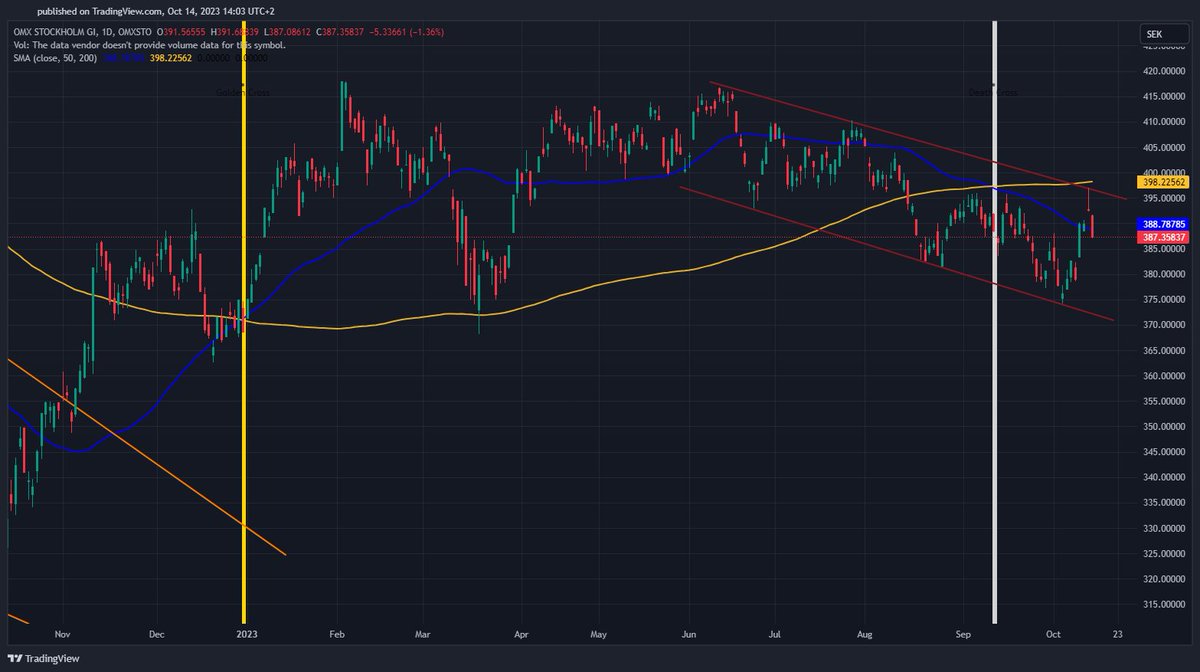Click the 420.00000 price axis label
Viewport: 1200px width, 672px height.
(x=1165, y=71)
